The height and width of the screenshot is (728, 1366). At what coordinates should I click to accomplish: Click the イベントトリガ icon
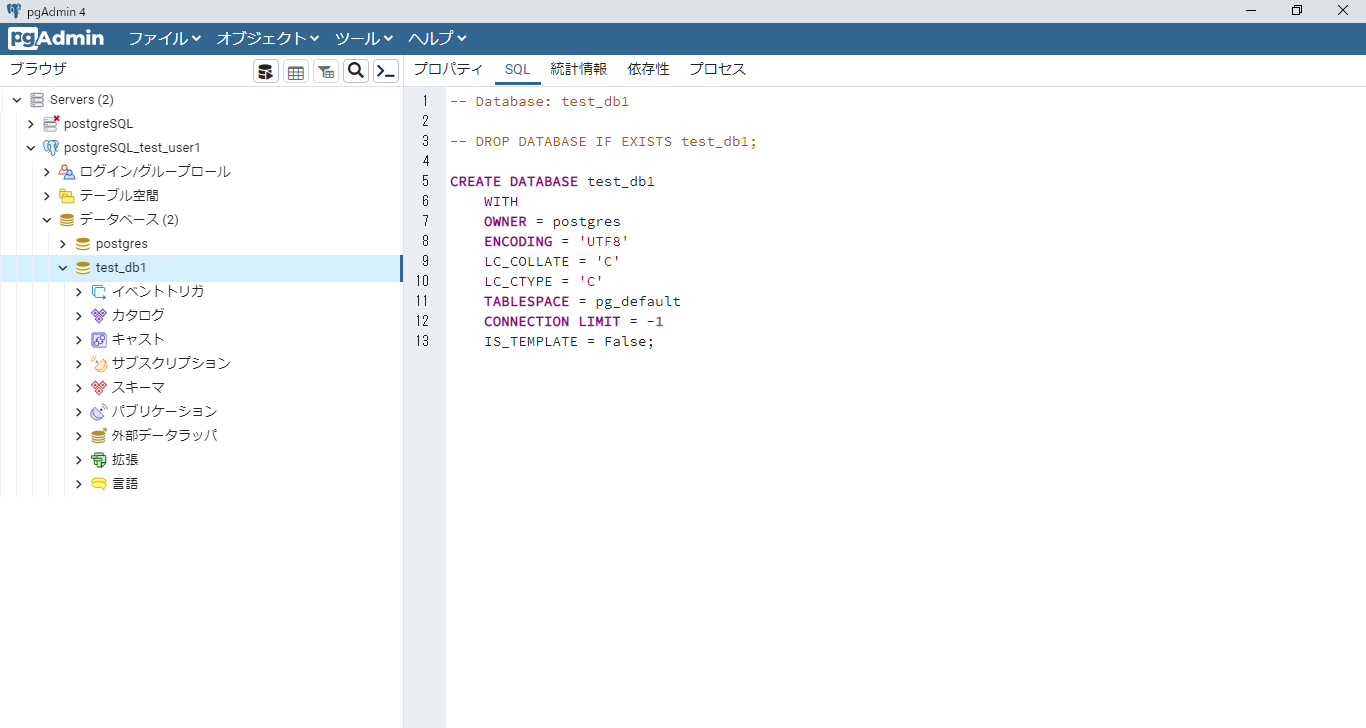(x=99, y=292)
